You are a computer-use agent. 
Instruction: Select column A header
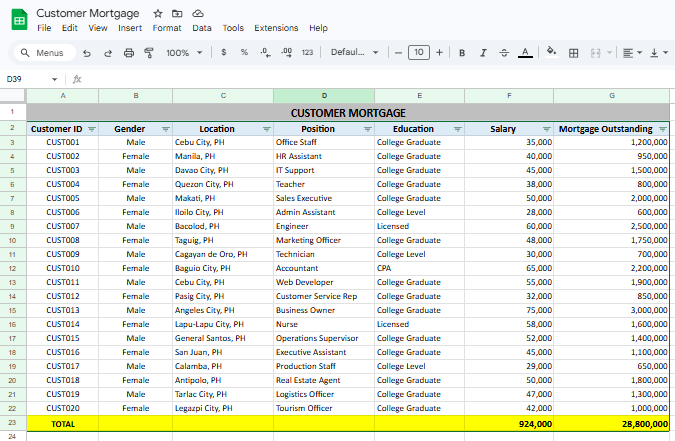pyautogui.click(x=63, y=96)
